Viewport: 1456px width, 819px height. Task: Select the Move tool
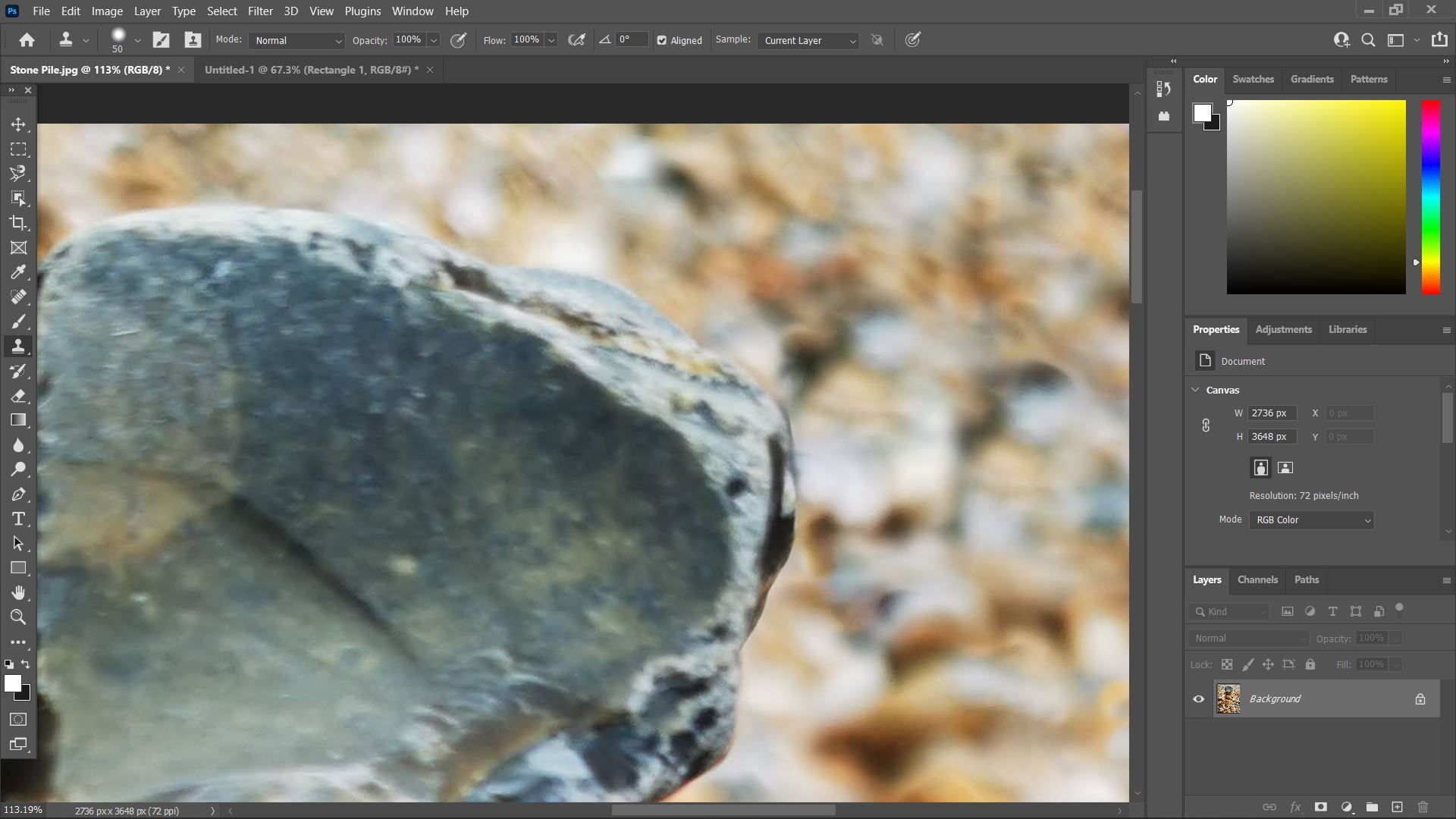pyautogui.click(x=18, y=124)
